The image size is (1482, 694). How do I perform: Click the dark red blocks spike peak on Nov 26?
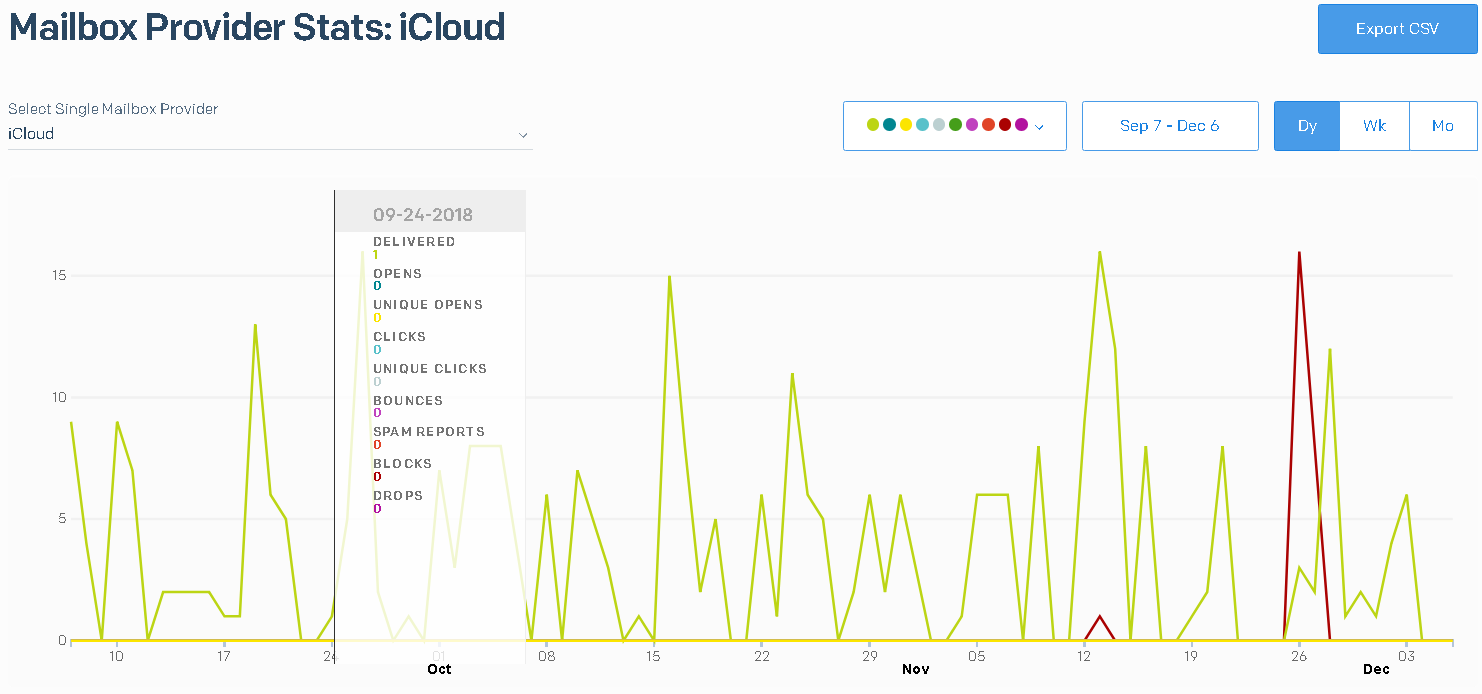pos(1299,253)
